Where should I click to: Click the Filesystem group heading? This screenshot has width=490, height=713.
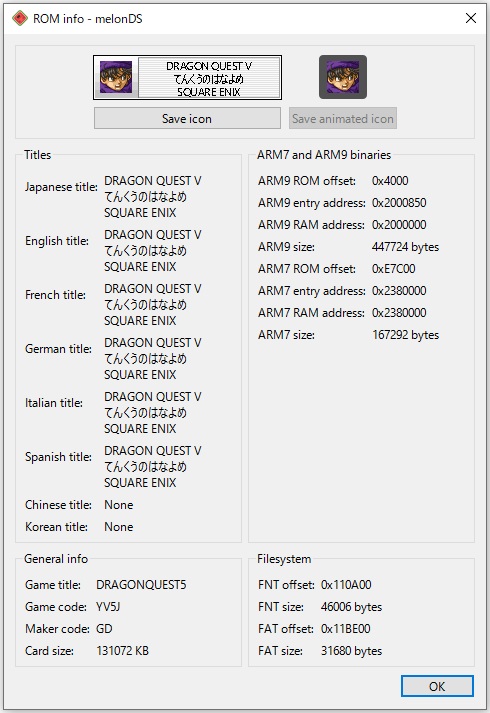point(284,558)
